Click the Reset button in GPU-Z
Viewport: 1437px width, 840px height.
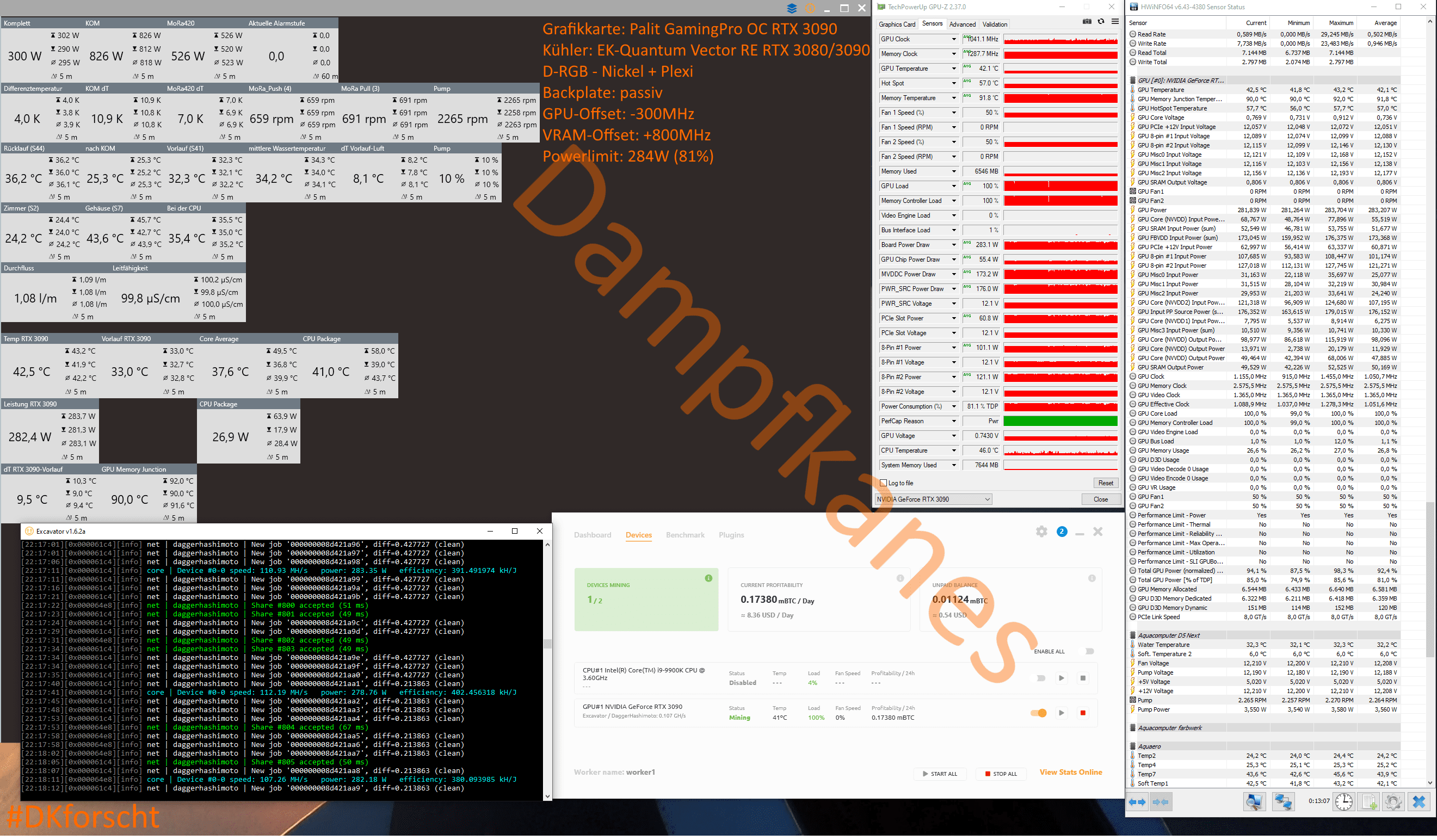(1105, 483)
